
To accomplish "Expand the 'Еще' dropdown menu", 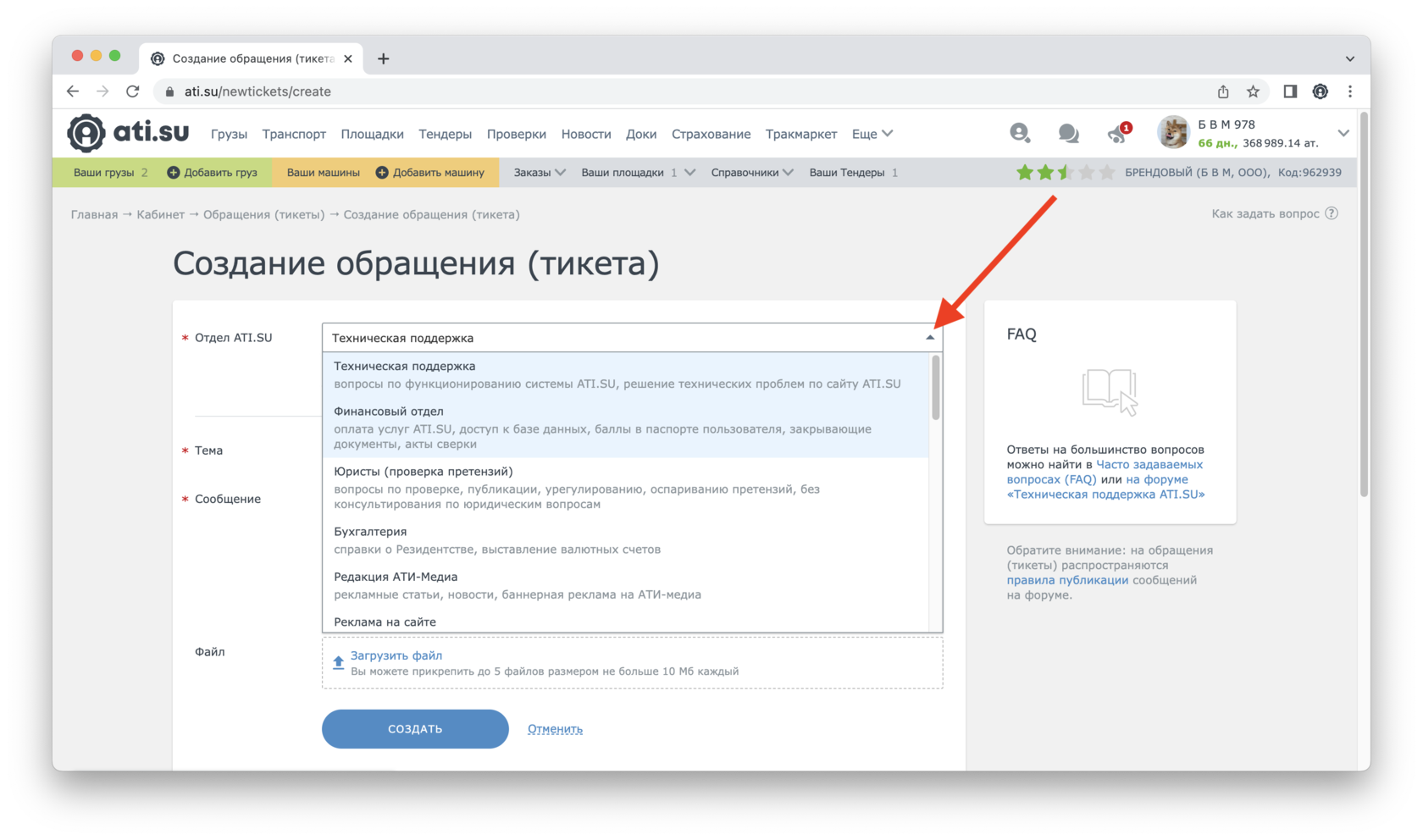I will 872,134.
